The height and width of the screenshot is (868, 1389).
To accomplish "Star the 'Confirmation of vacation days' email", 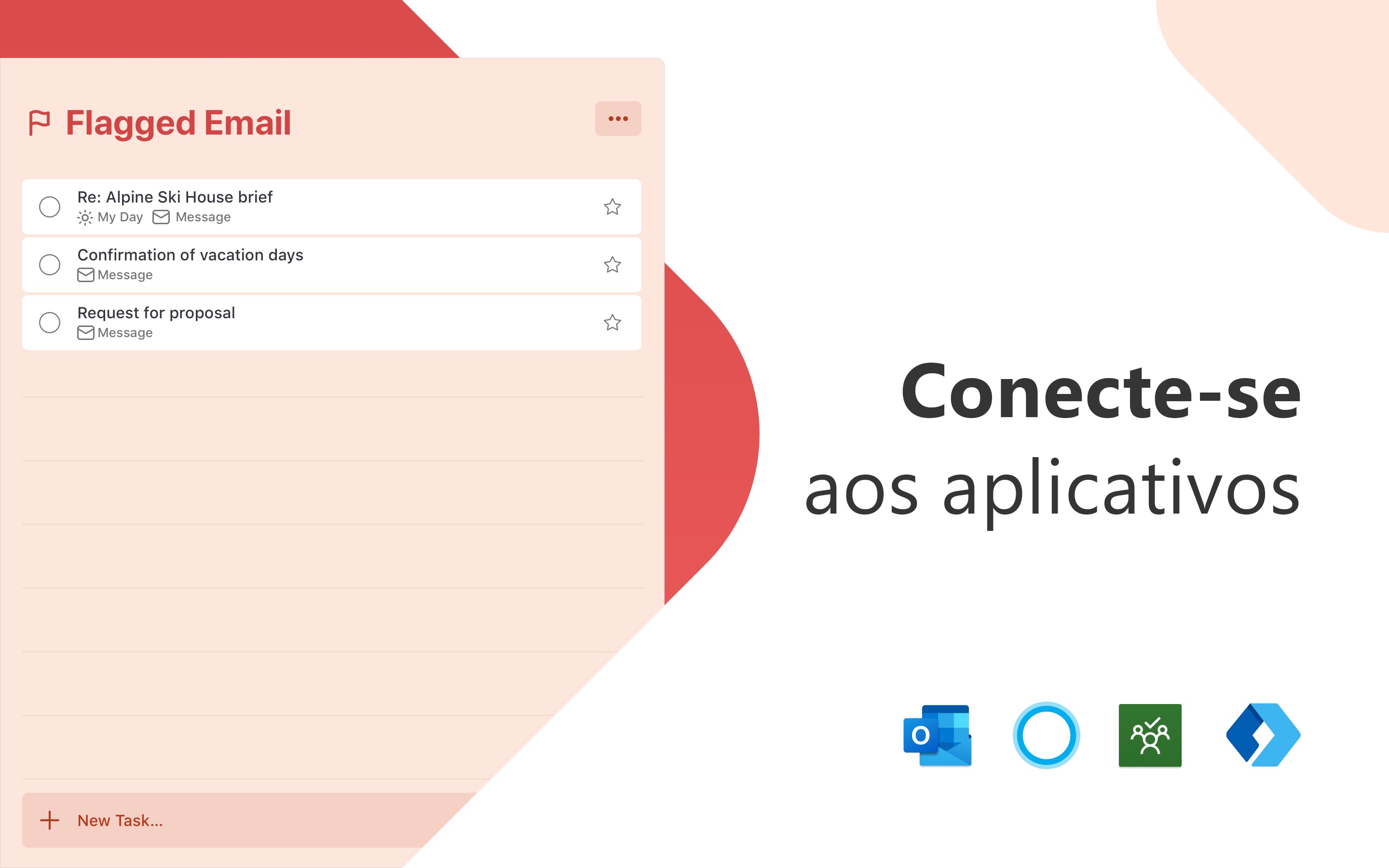I will coord(613,263).
